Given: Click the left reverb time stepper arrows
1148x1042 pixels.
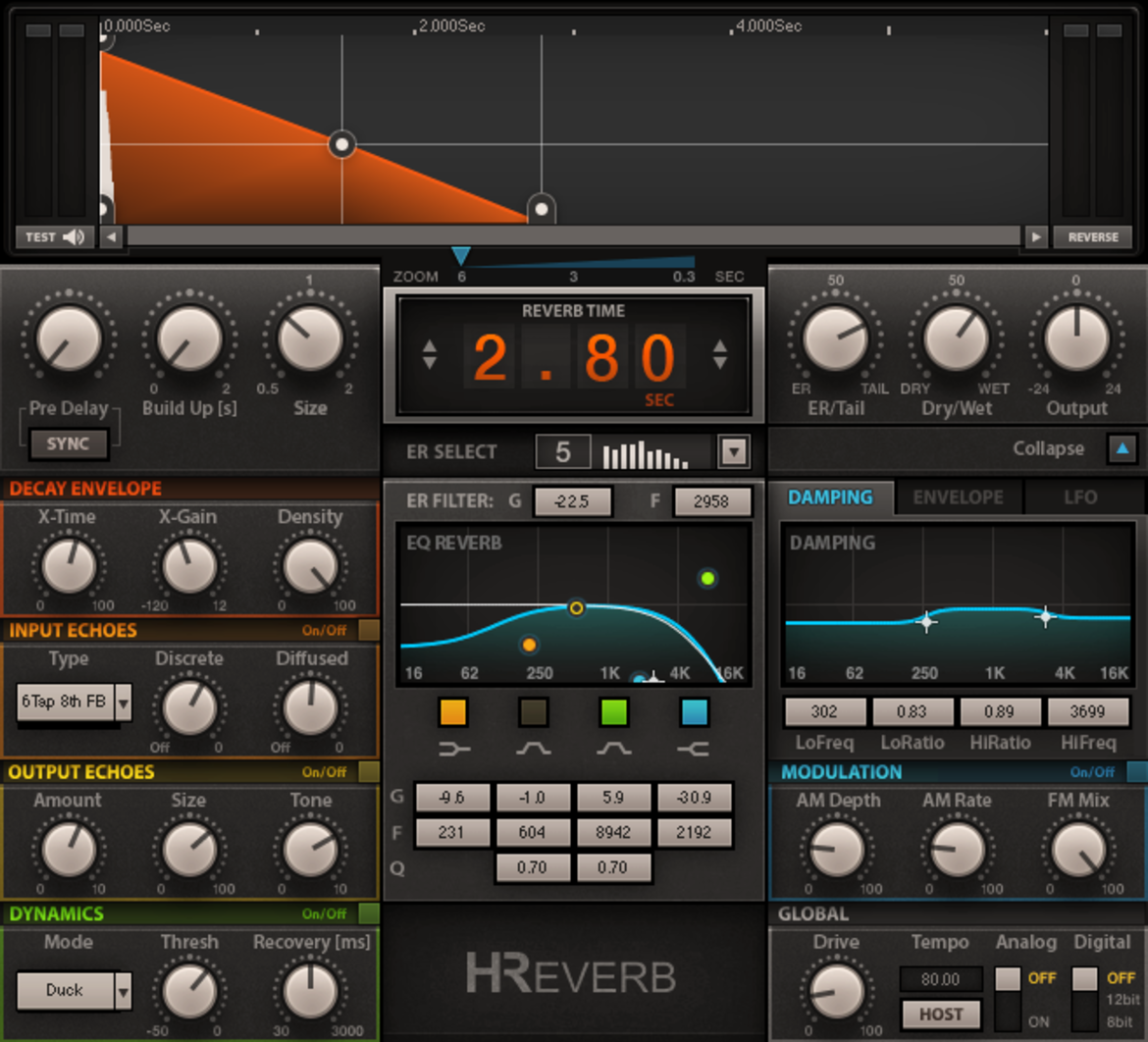Looking at the screenshot, I should coord(430,354).
